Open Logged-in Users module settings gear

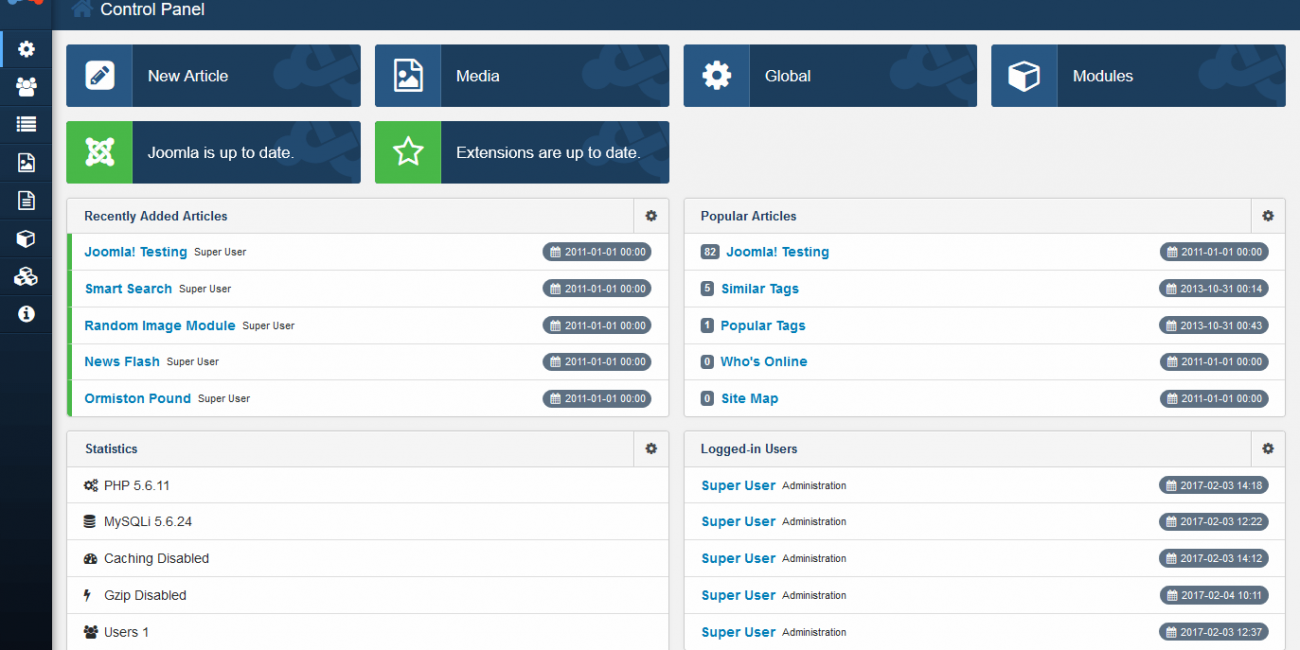coord(1268,449)
